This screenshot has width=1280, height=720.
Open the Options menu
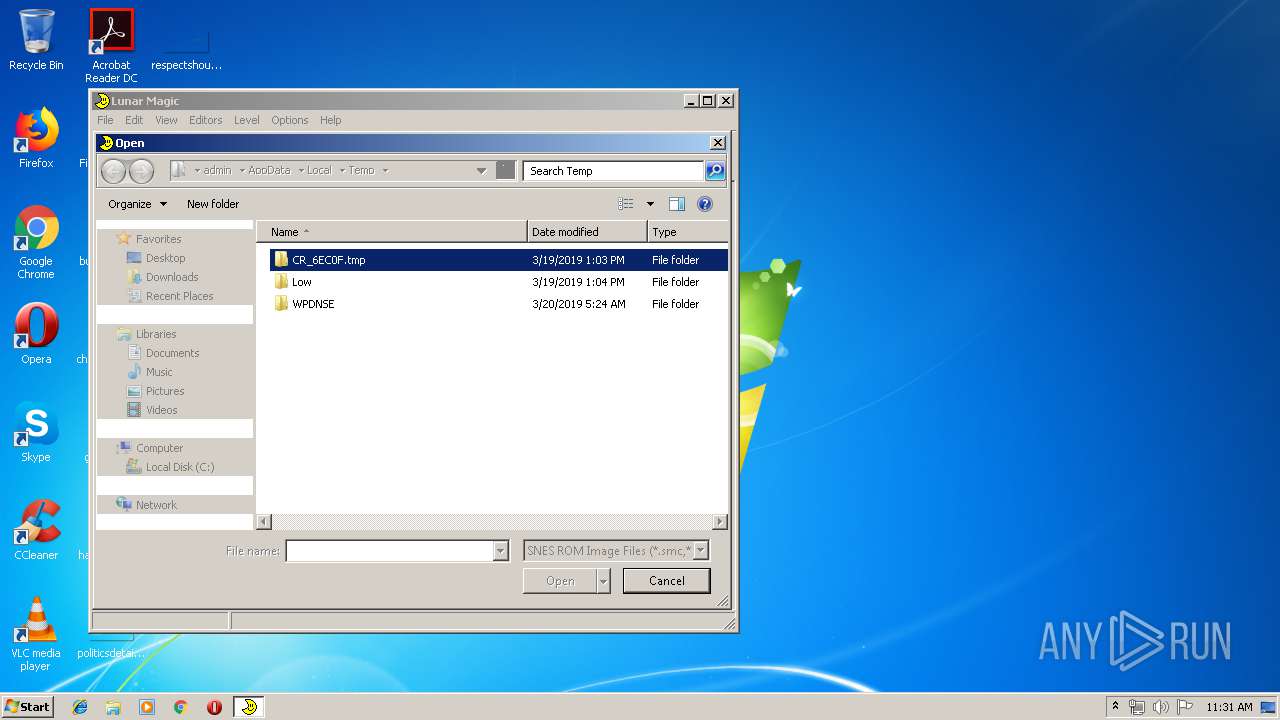pyautogui.click(x=290, y=120)
